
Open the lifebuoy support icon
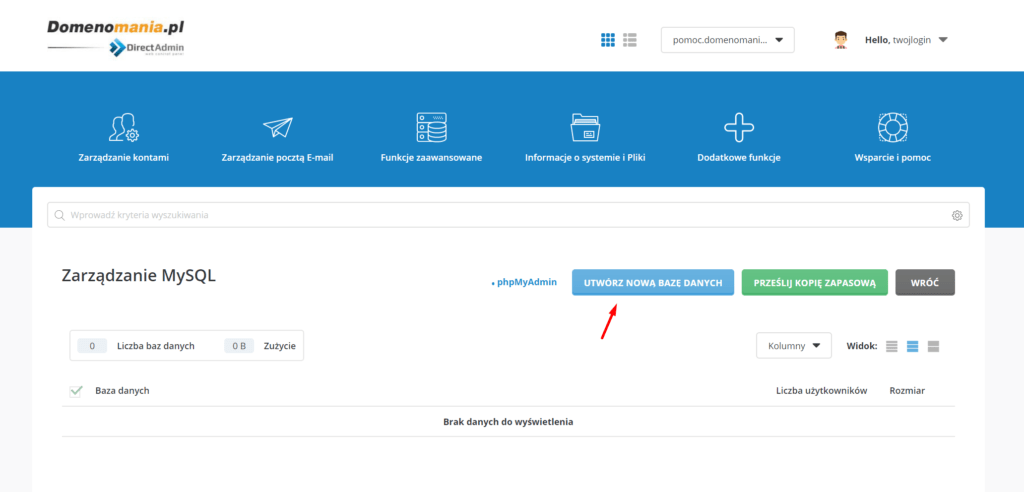[893, 127]
